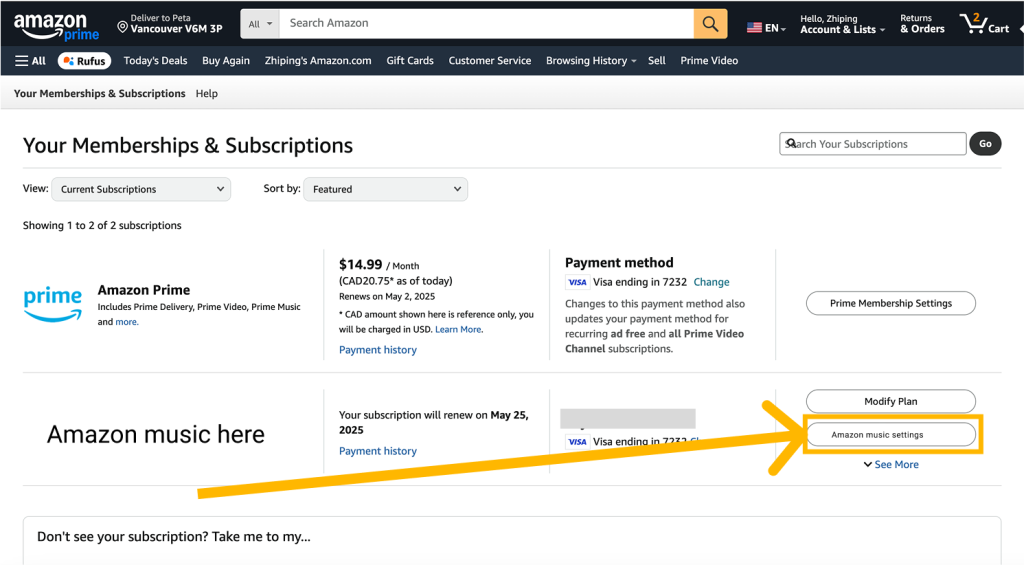
Task: Open Today's Deals in navigation bar
Action: pyautogui.click(x=155, y=61)
